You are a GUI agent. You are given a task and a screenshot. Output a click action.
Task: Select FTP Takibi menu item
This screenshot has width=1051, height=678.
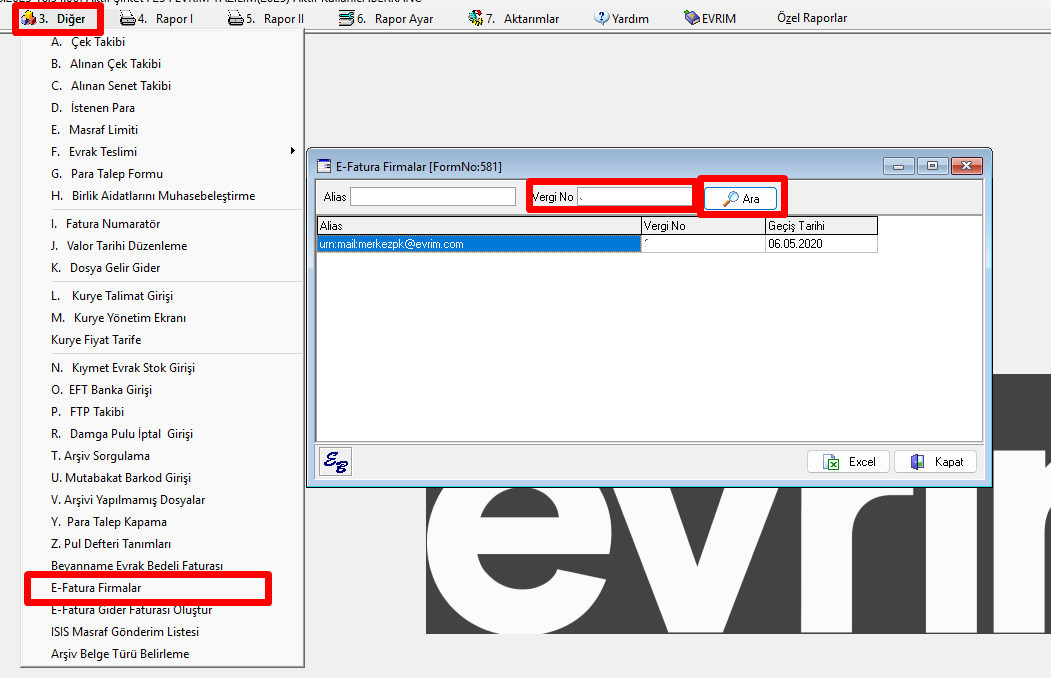(x=162, y=412)
